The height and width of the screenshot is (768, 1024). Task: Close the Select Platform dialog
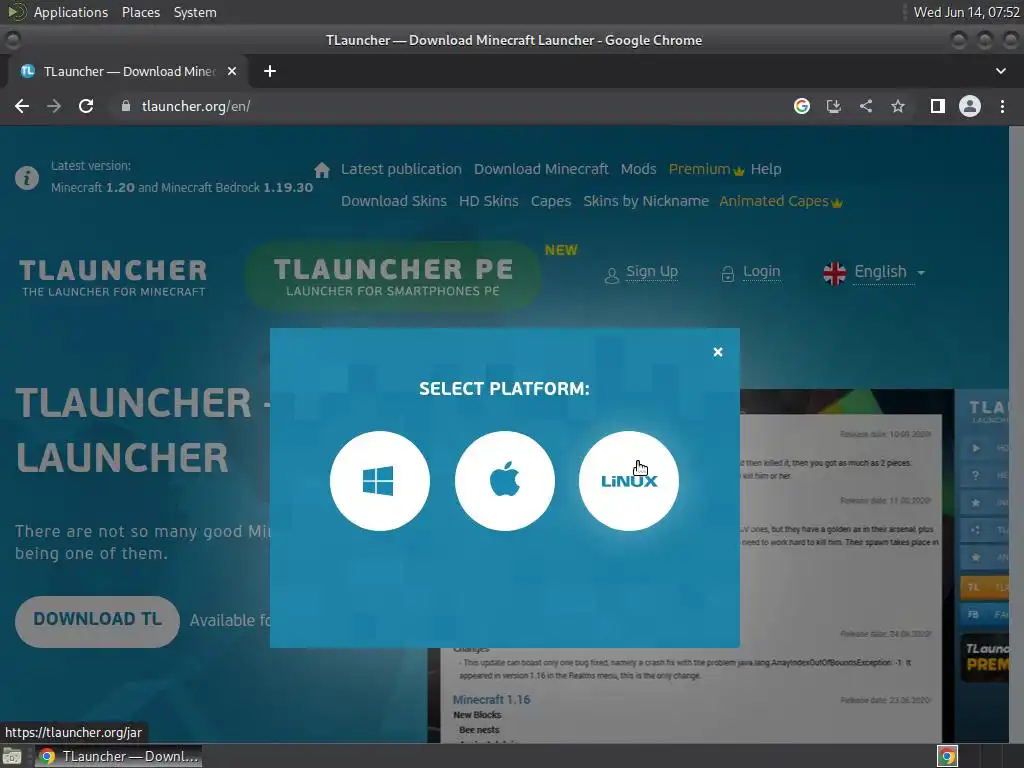[x=718, y=352]
